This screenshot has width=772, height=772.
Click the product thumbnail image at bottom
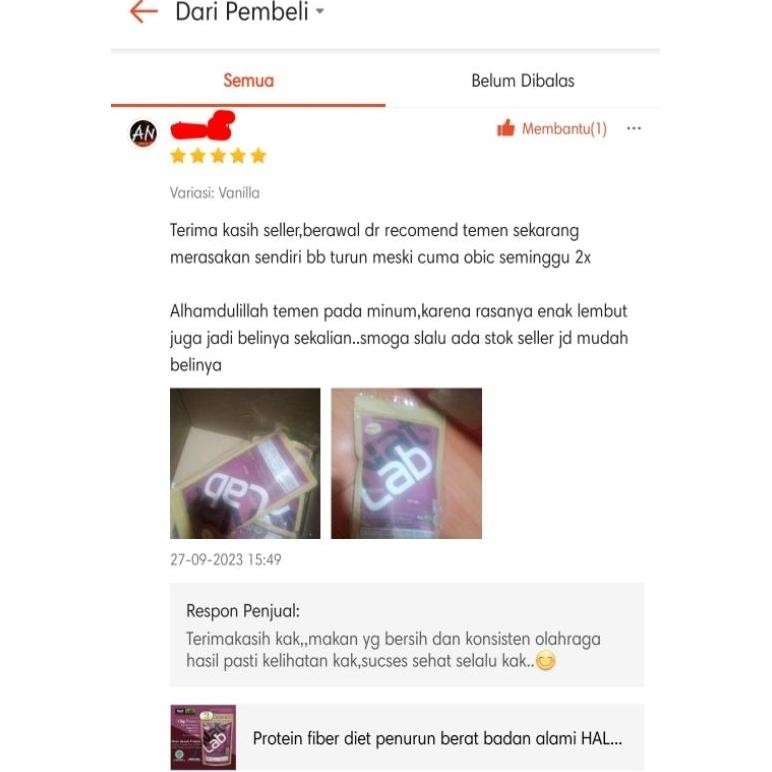203,738
